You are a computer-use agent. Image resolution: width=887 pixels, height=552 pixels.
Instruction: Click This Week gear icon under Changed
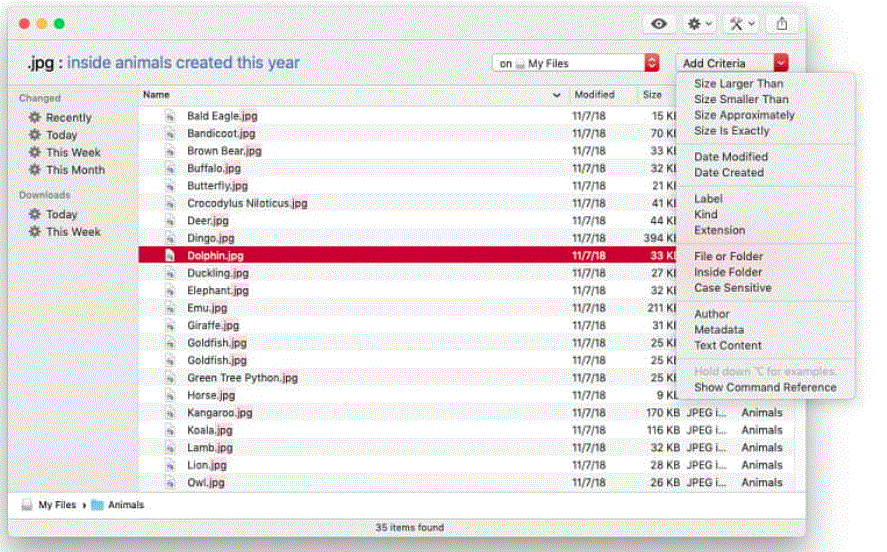click(x=35, y=153)
